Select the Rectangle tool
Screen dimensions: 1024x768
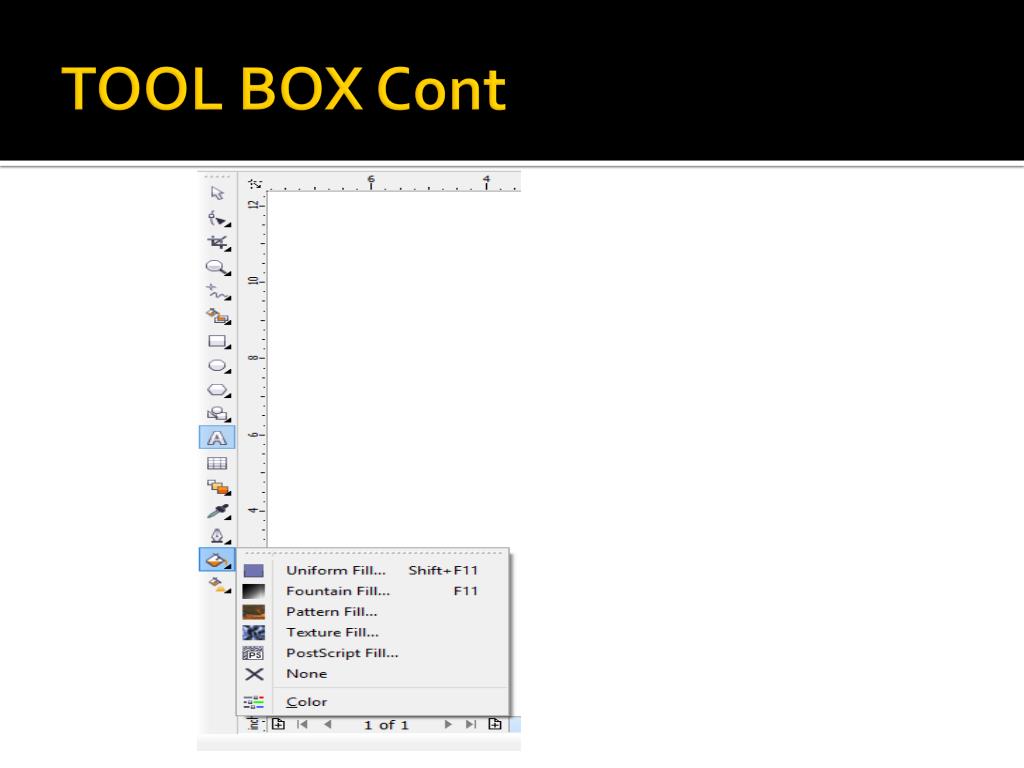click(x=218, y=342)
